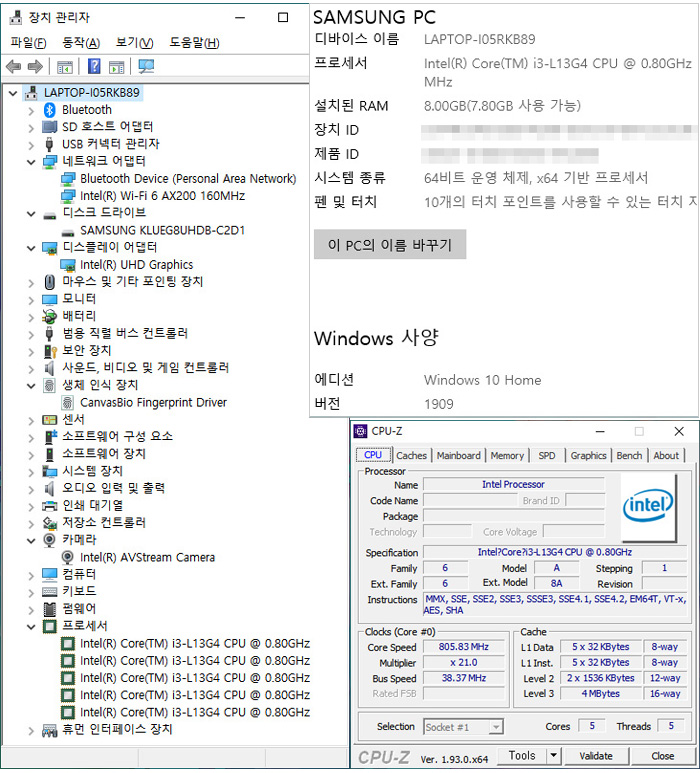Click the 키보드 category icon
700x773 pixels.
coord(50,592)
